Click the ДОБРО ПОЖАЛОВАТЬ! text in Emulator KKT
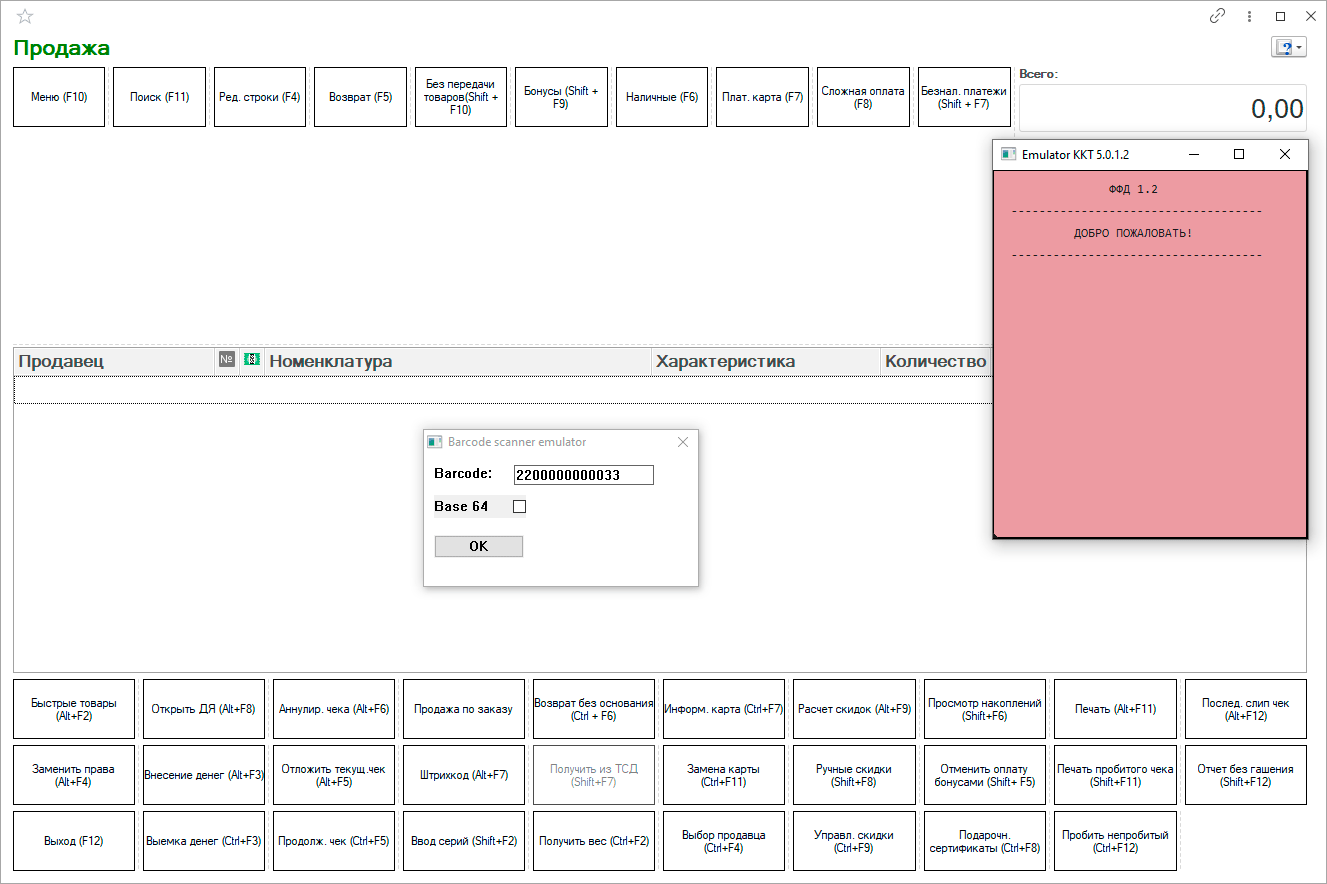This screenshot has width=1327, height=884. coord(1133,234)
